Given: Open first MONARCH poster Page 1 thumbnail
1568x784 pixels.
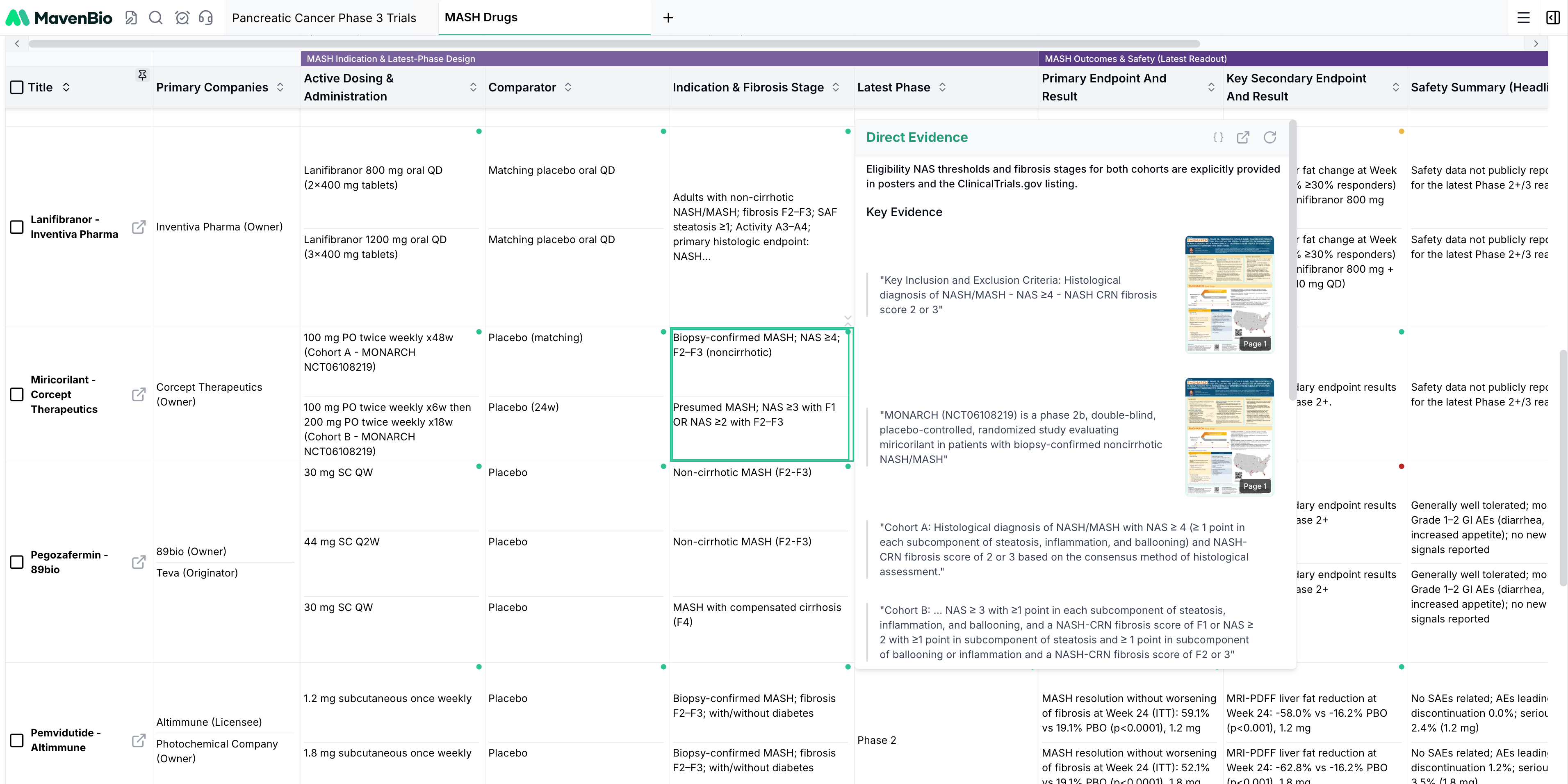Looking at the screenshot, I should pos(1229,294).
